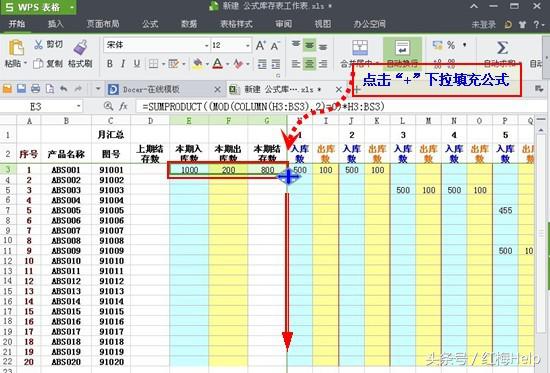Toggle Bold formatting

(110, 64)
